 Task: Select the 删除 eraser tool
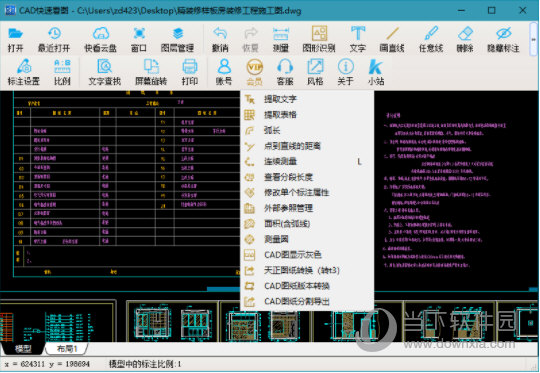click(x=465, y=39)
